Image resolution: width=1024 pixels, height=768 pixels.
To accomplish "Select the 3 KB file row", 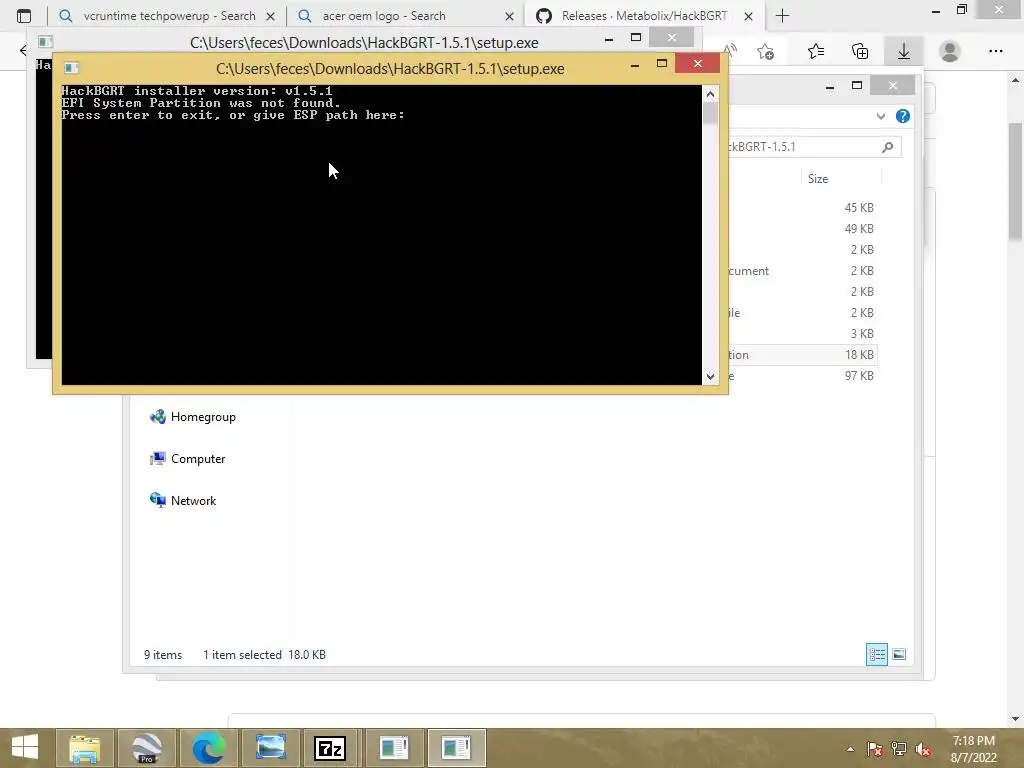I will pos(803,334).
